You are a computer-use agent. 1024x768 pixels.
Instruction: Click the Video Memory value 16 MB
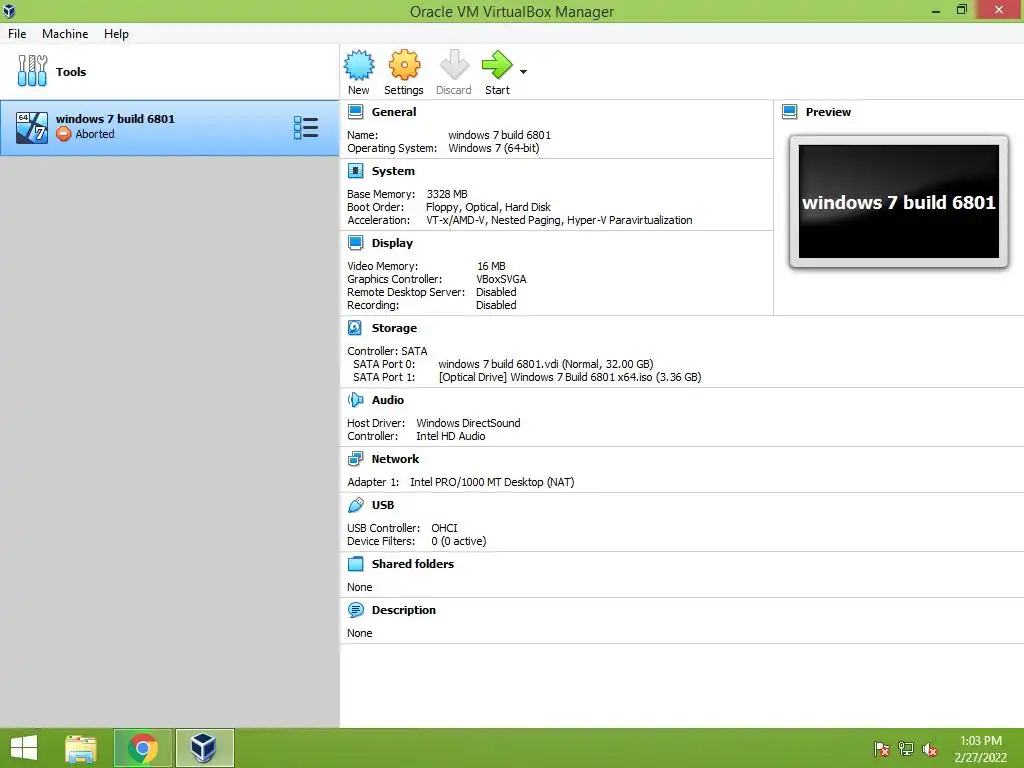491,266
